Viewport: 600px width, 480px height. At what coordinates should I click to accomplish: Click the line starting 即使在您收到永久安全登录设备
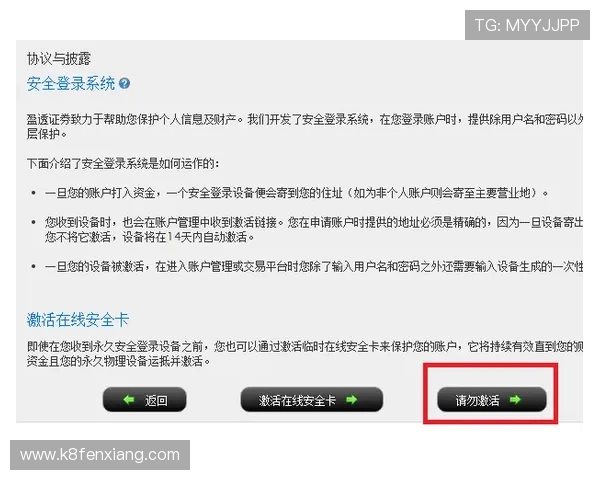[305, 347]
